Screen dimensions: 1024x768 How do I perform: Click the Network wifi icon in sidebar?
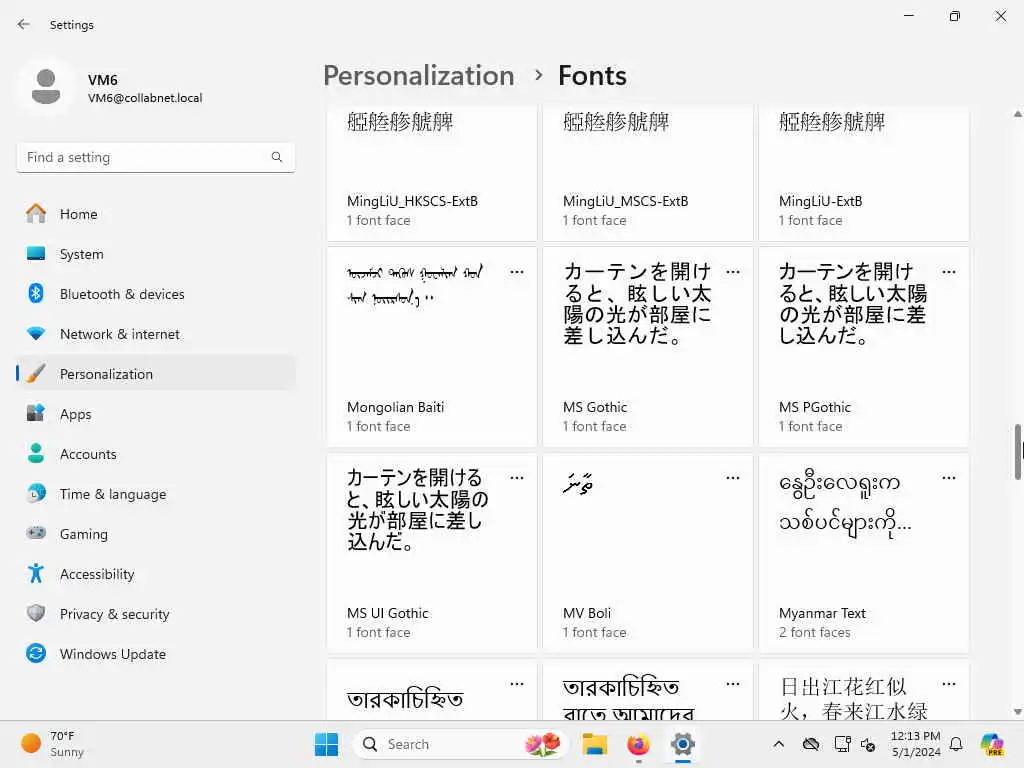click(x=36, y=333)
